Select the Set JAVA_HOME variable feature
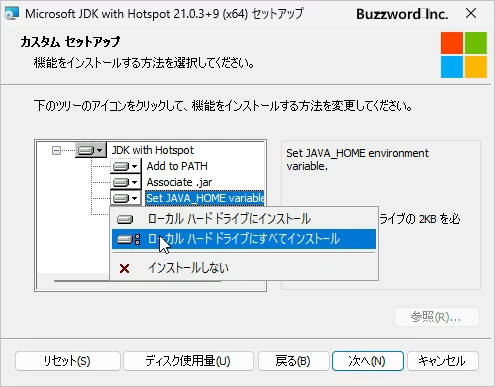The height and width of the screenshot is (387, 495). [x=205, y=198]
